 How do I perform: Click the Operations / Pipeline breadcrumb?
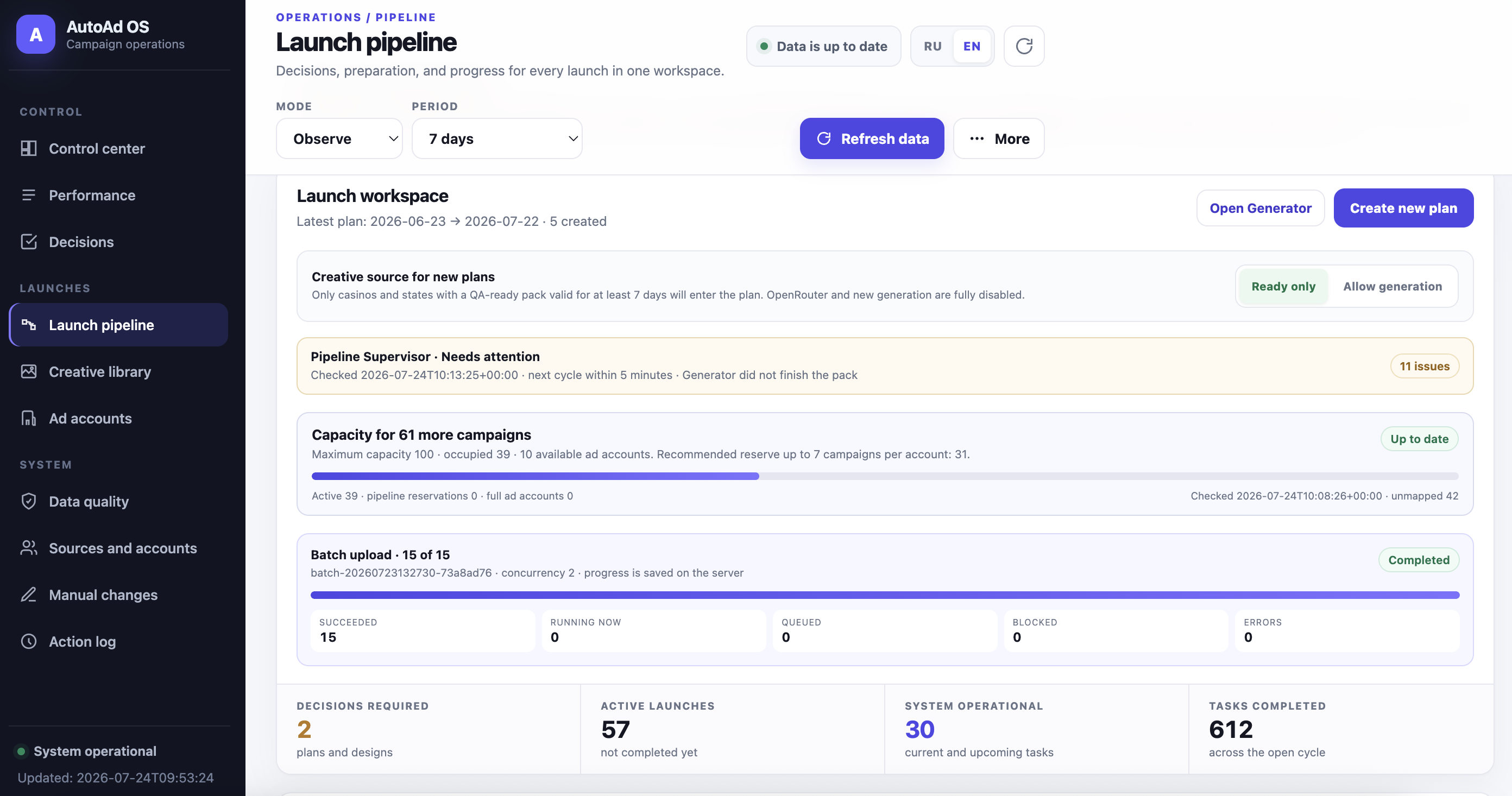pyautogui.click(x=356, y=17)
